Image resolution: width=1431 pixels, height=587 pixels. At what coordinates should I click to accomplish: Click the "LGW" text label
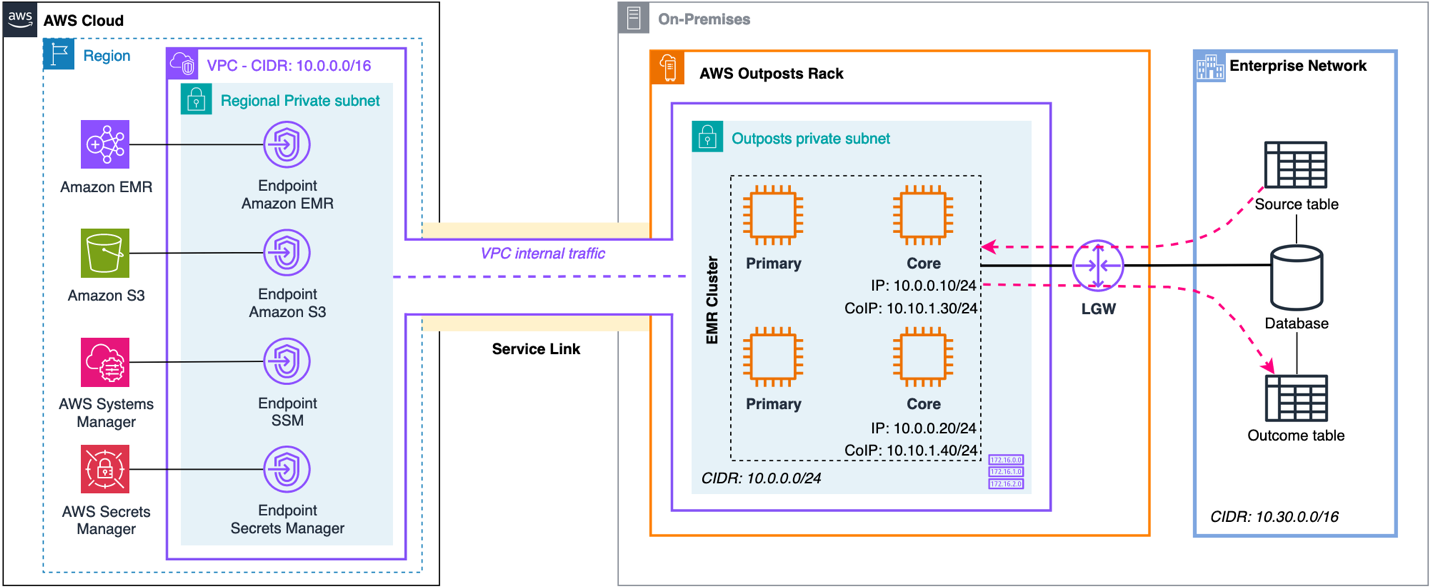[1098, 309]
